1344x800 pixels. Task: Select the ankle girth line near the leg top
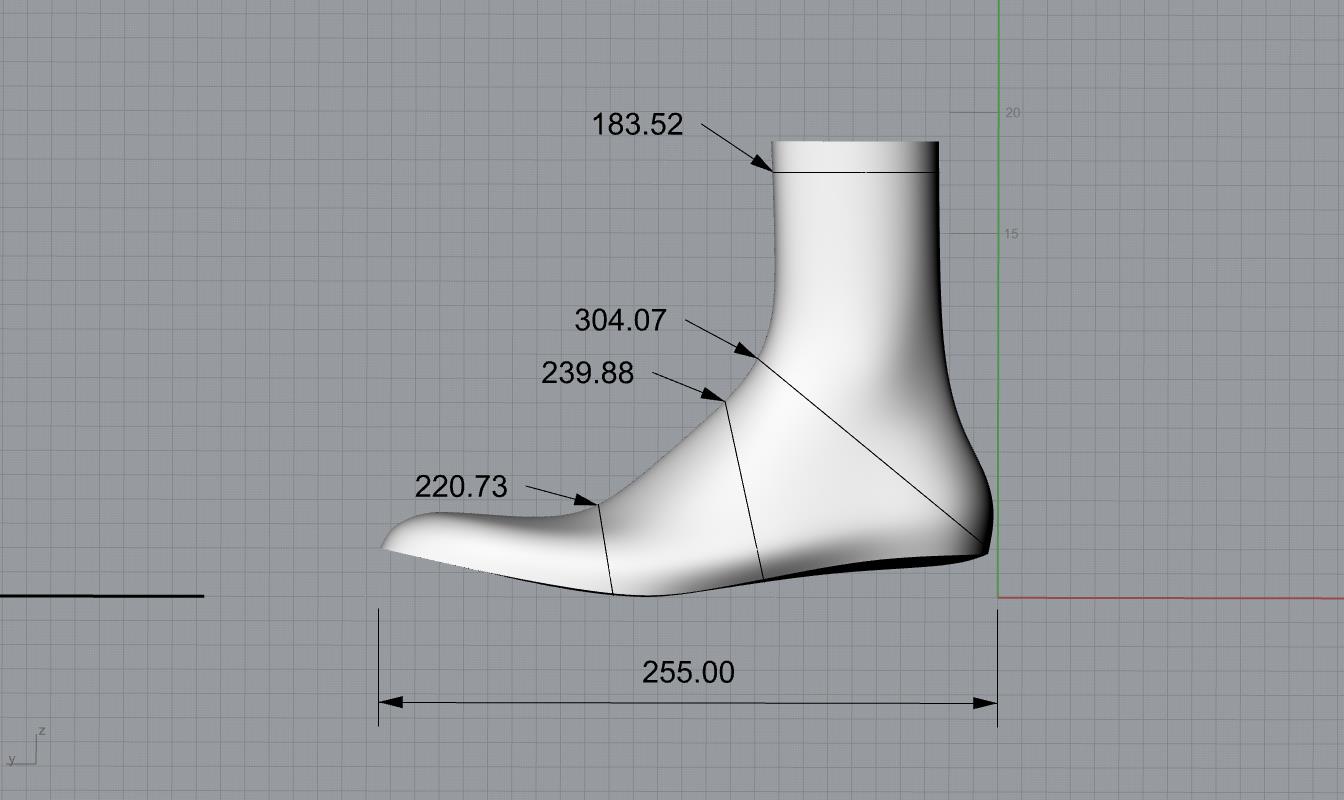pos(855,172)
